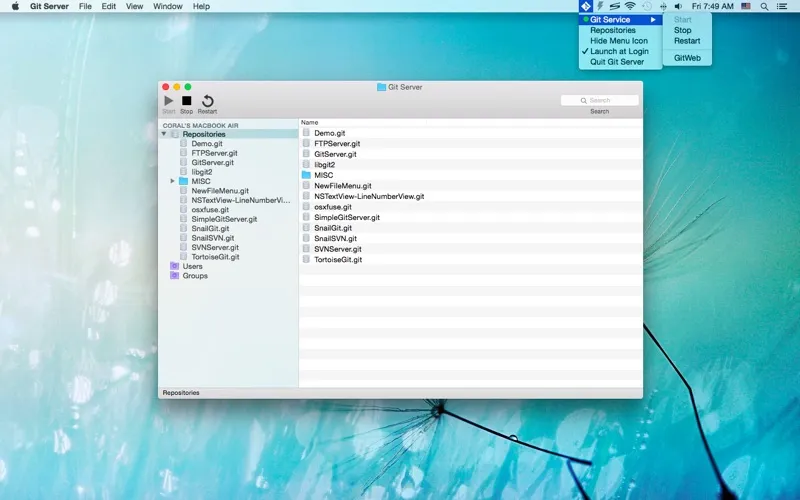Click the icon beside libgit2 in file list

306,164
